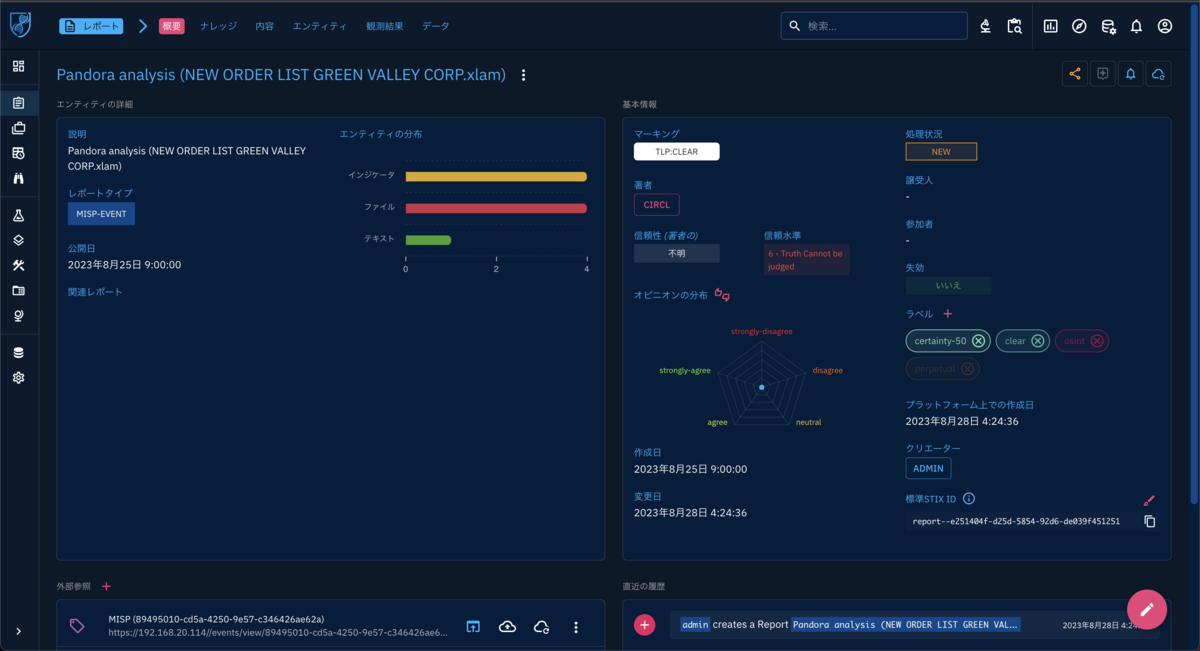Expand the left sidebar with bottom chevron
The height and width of the screenshot is (651, 1200).
pyautogui.click(x=18, y=631)
